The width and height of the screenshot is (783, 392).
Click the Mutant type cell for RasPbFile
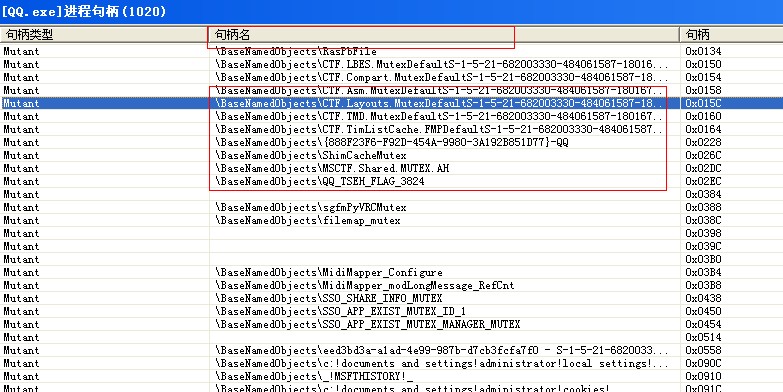point(21,51)
